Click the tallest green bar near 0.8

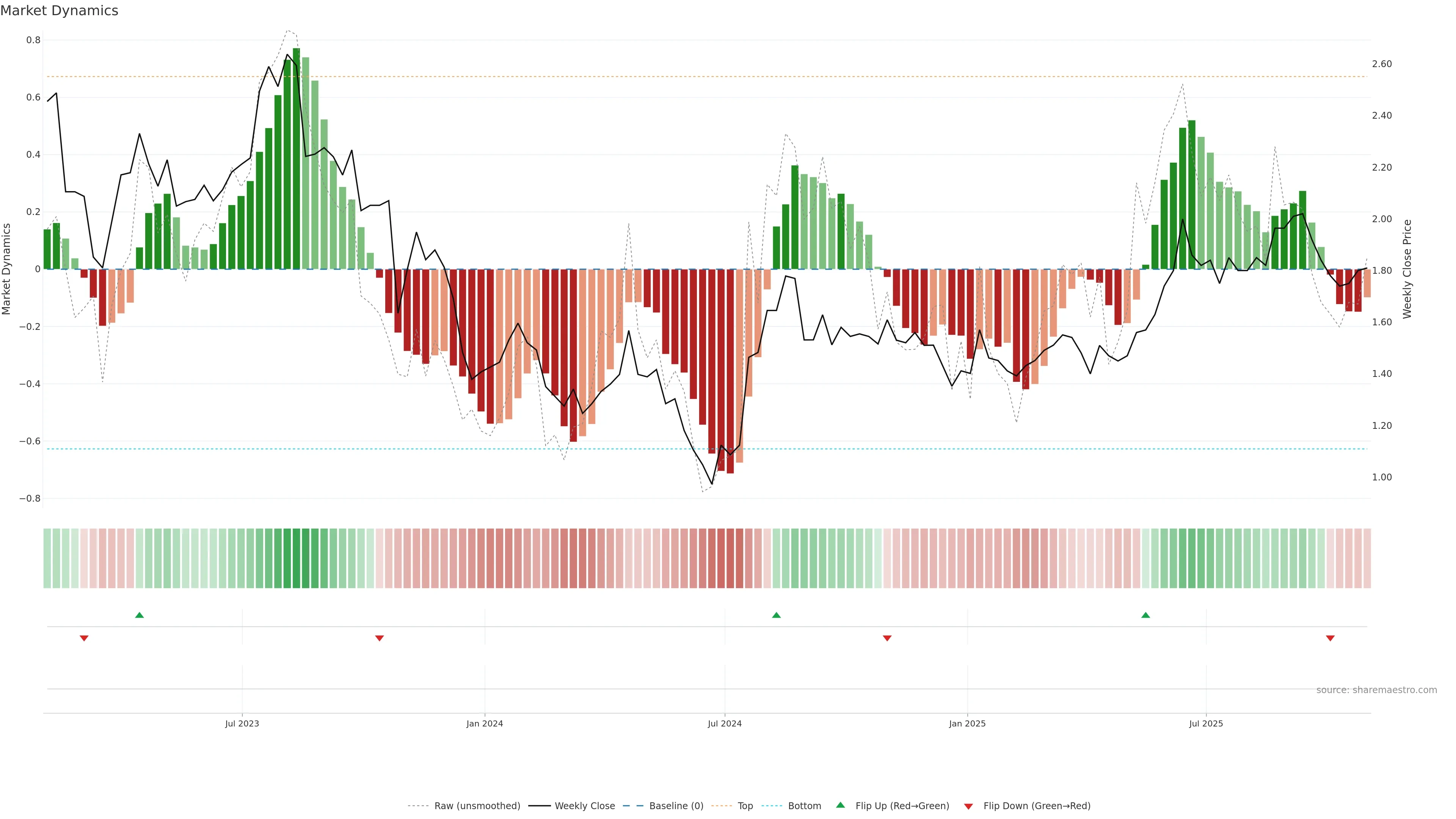(296, 158)
